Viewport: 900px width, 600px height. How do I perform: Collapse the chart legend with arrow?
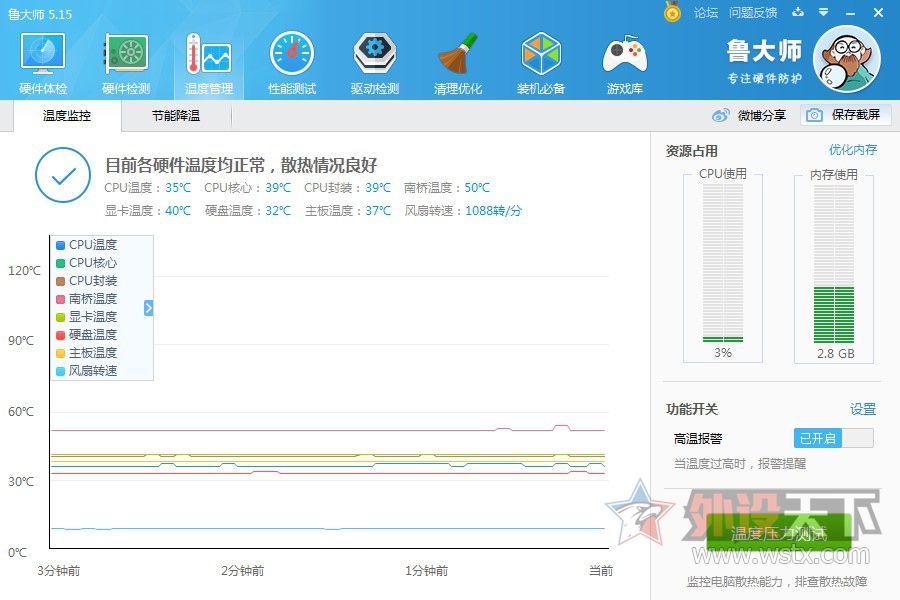tap(149, 308)
